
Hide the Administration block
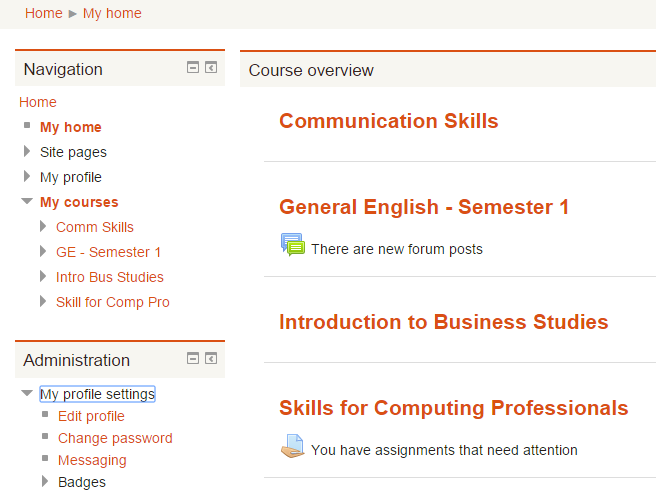[193, 358]
